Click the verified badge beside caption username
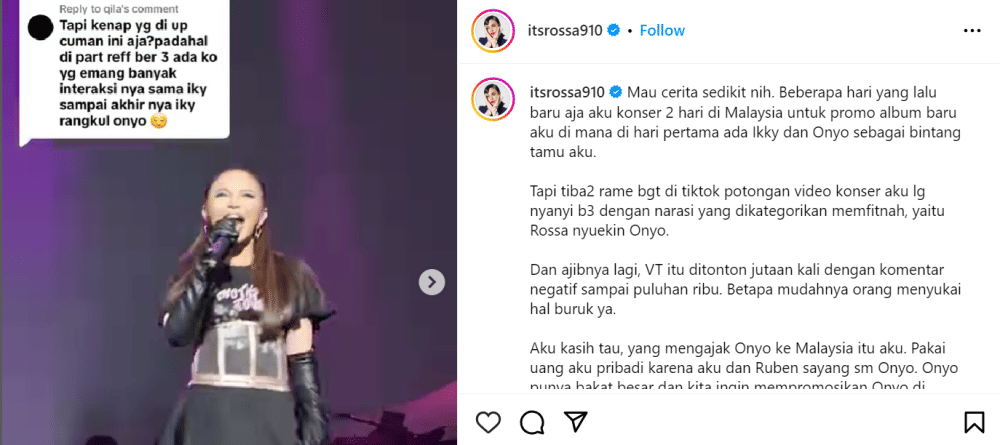The width and height of the screenshot is (1000, 445). point(615,92)
